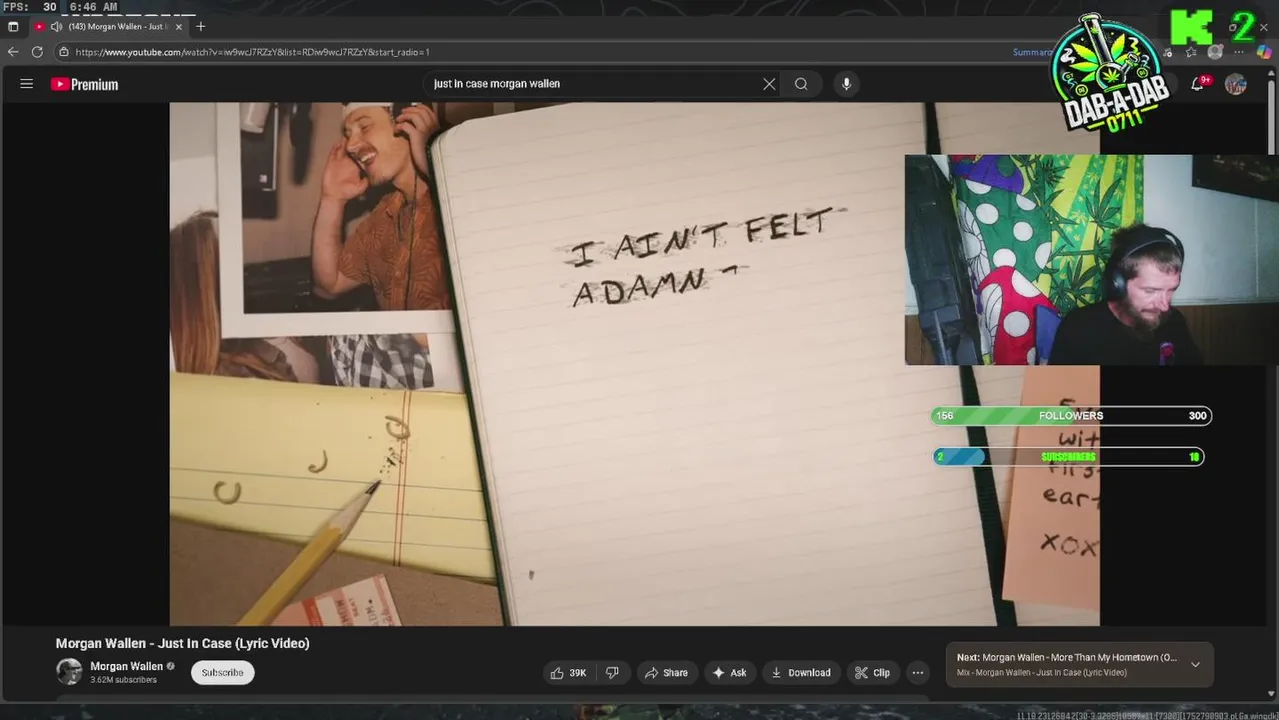This screenshot has width=1279, height=720.
Task: Open a new browser tab with plus
Action: [x=200, y=26]
